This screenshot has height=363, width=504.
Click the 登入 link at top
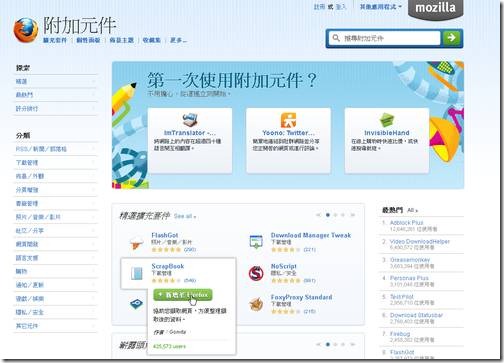pos(341,7)
